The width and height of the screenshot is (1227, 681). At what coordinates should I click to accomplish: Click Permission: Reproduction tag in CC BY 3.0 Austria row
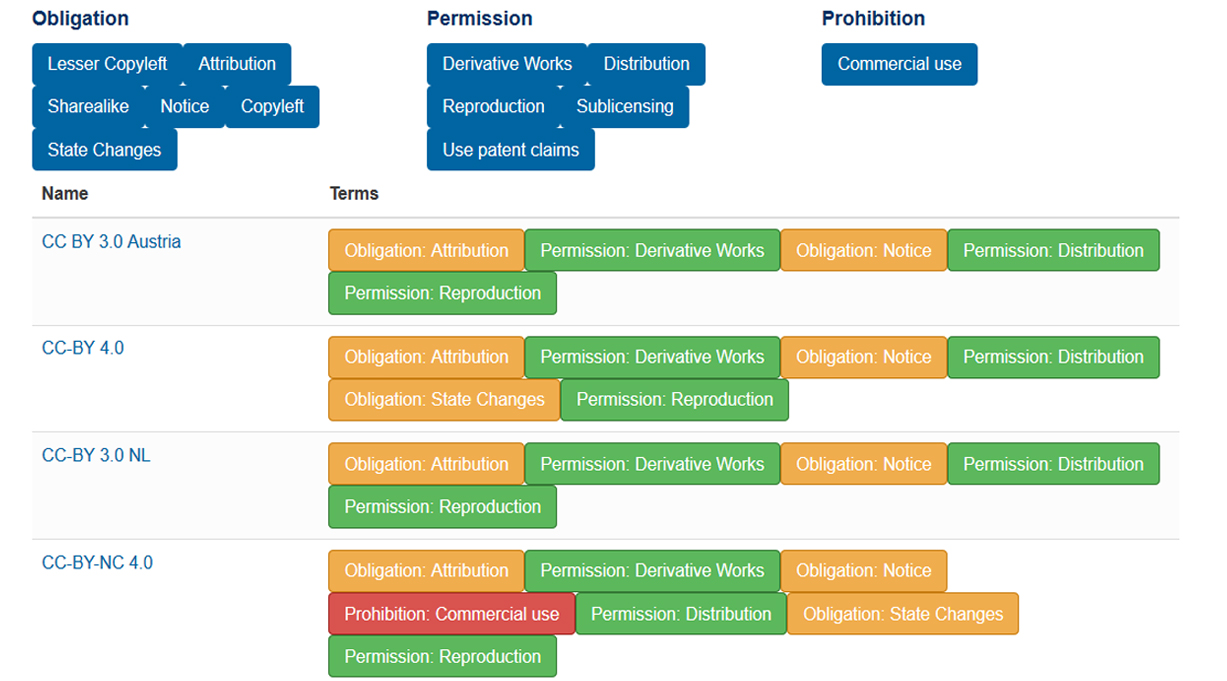click(x=442, y=293)
